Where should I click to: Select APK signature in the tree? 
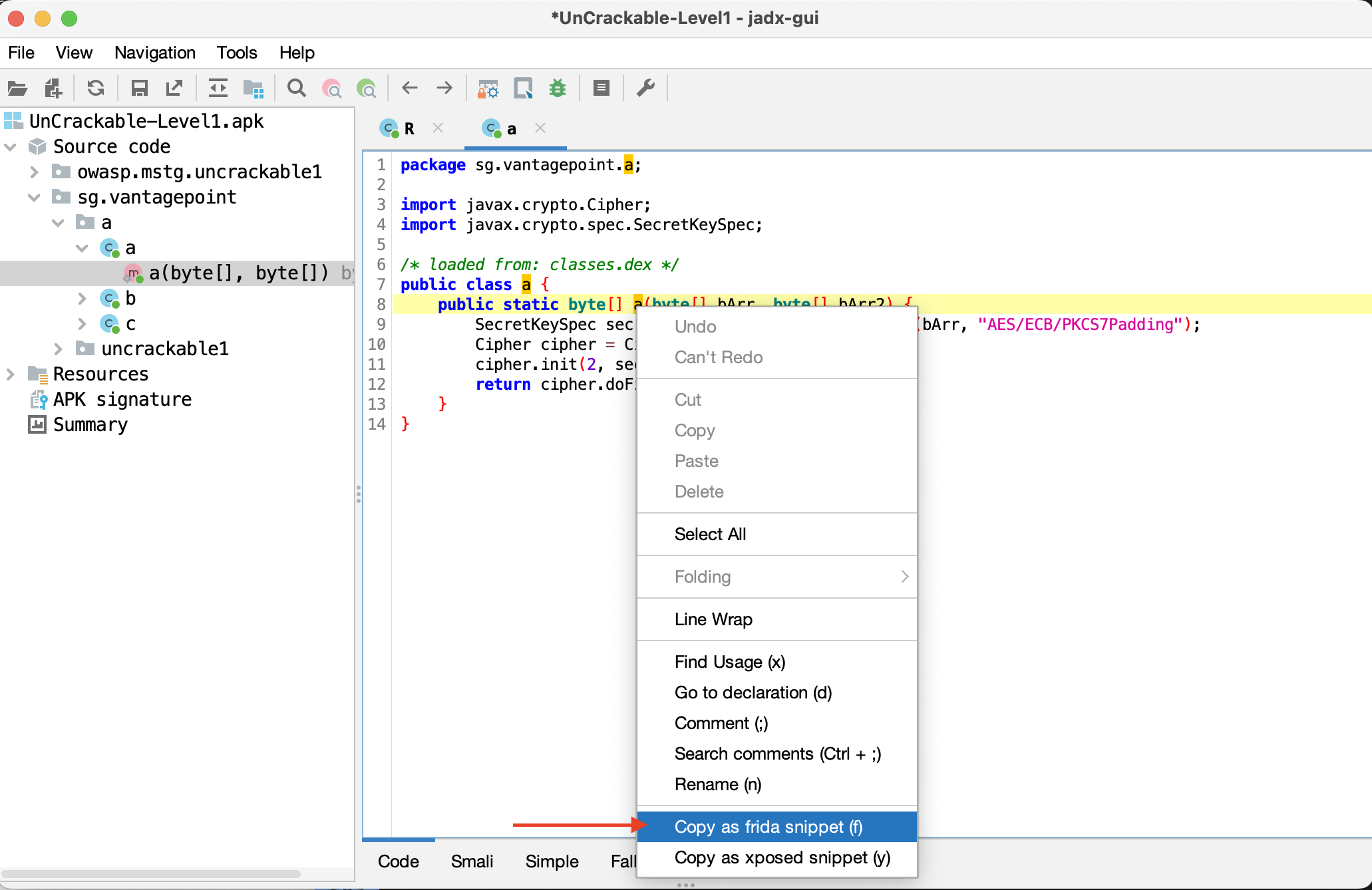[x=122, y=399]
